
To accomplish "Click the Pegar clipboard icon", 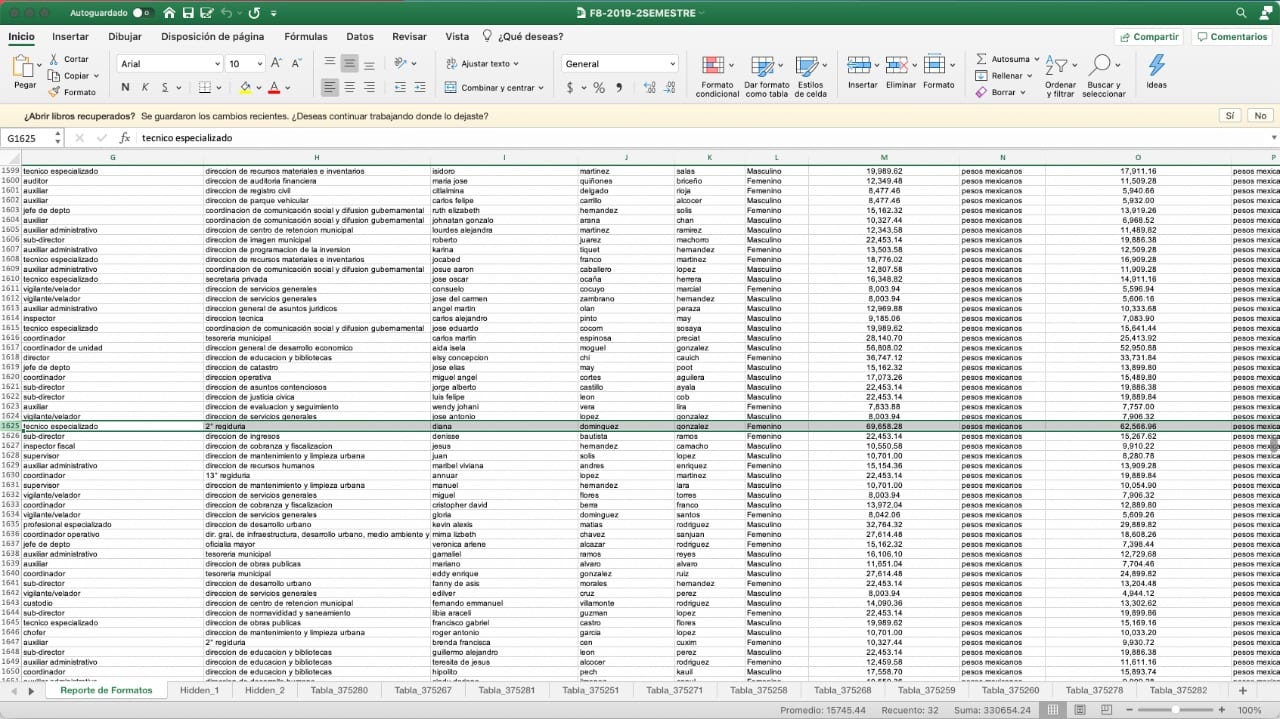I will pyautogui.click(x=24, y=67).
